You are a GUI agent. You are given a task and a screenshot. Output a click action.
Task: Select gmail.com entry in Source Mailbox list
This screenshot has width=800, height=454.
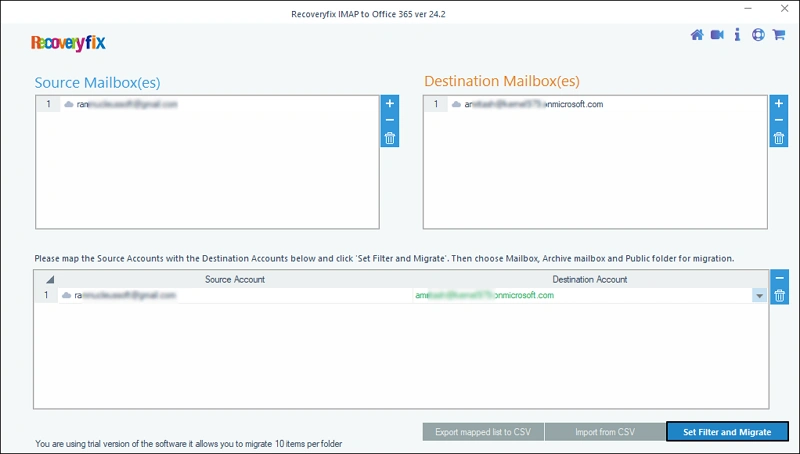(127, 104)
